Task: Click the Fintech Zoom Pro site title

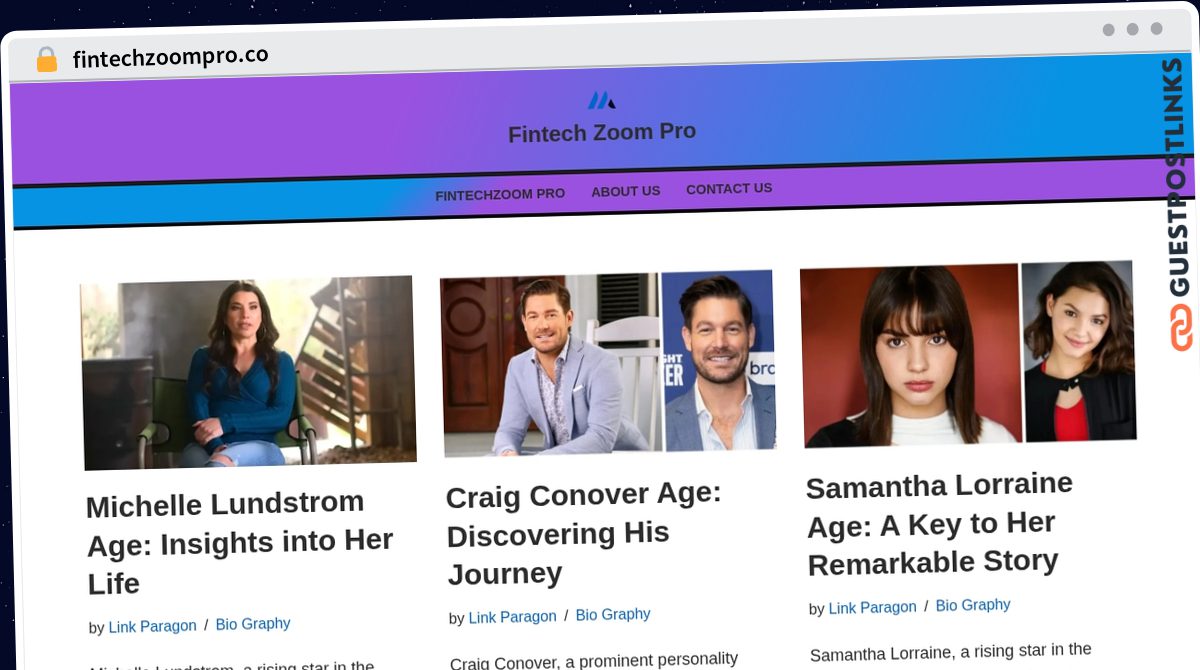Action: tap(602, 132)
